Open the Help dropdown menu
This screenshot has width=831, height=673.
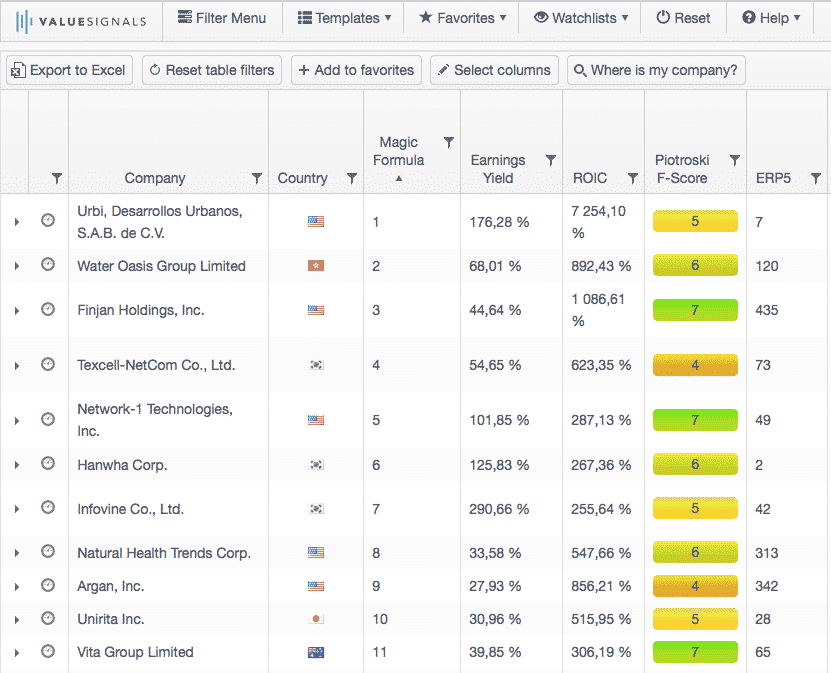point(771,18)
